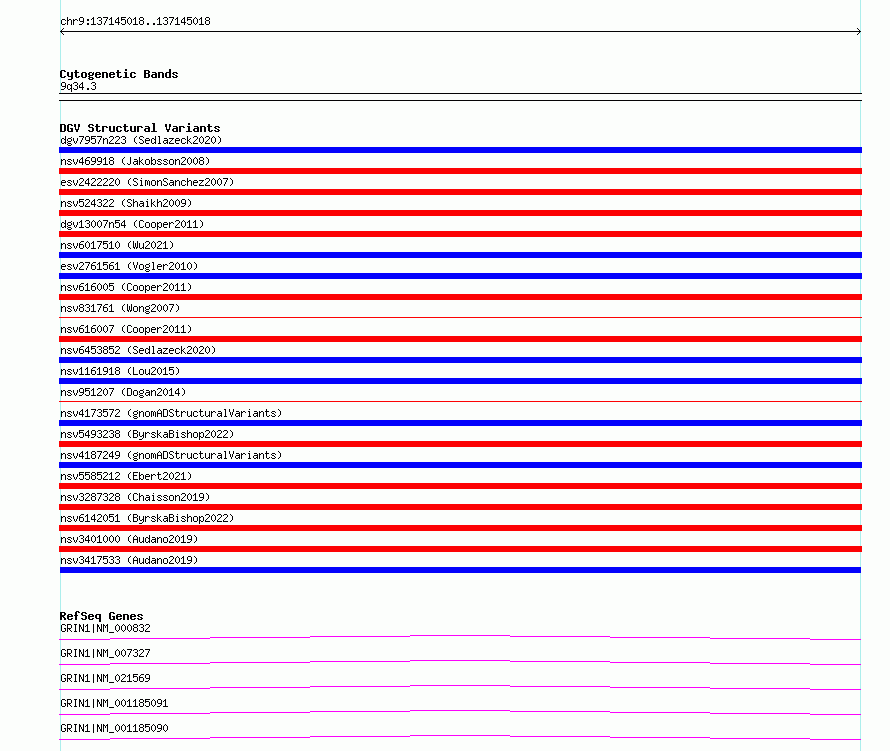Screen dimensions: 890x751
Task: Click the nsv5493238 (ByrskaBishop2022) label
Action: click(147, 434)
